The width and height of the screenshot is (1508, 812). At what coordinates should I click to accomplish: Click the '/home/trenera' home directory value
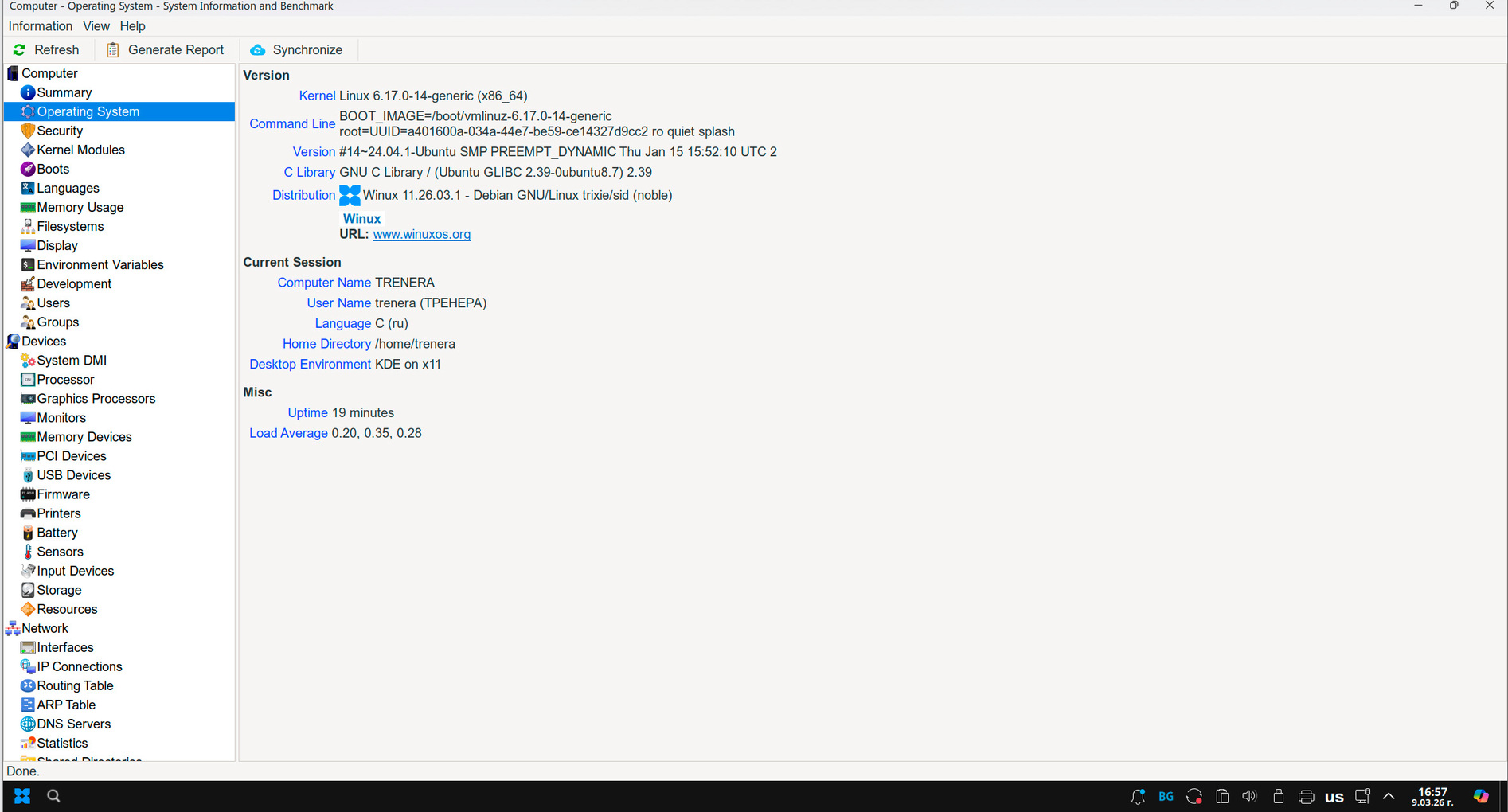[415, 344]
